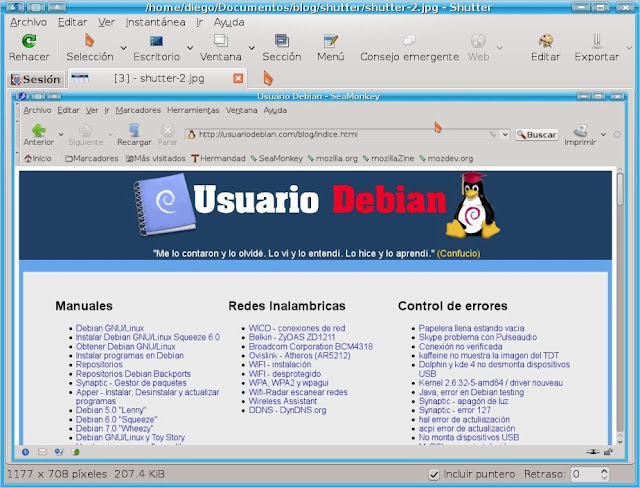Screen dimensions: 640x488
Task: Click the Rehacer (redo) toolbar icon
Action: click(x=29, y=41)
